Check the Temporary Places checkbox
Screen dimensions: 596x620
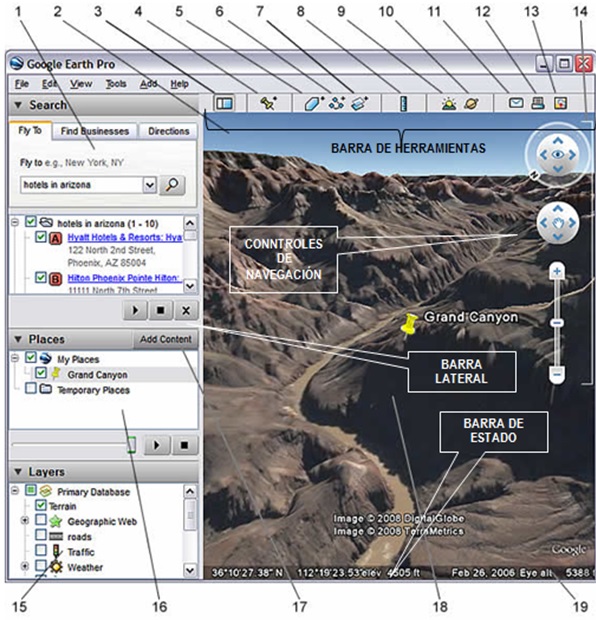click(x=30, y=388)
